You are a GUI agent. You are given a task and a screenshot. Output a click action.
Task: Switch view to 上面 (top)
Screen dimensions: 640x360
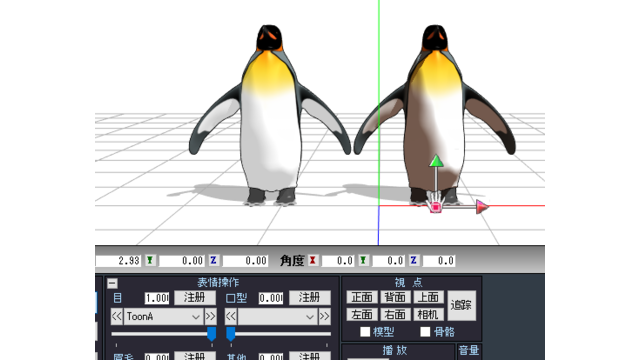pyautogui.click(x=428, y=297)
